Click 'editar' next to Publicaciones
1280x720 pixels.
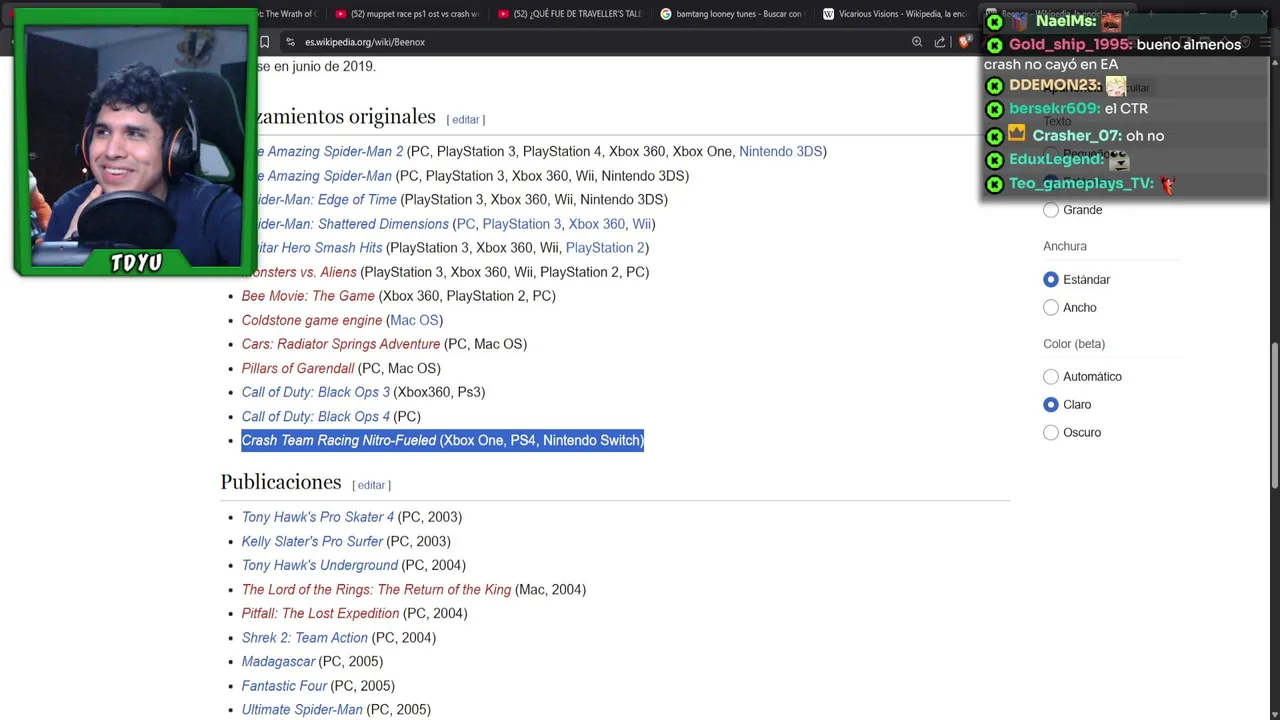371,485
